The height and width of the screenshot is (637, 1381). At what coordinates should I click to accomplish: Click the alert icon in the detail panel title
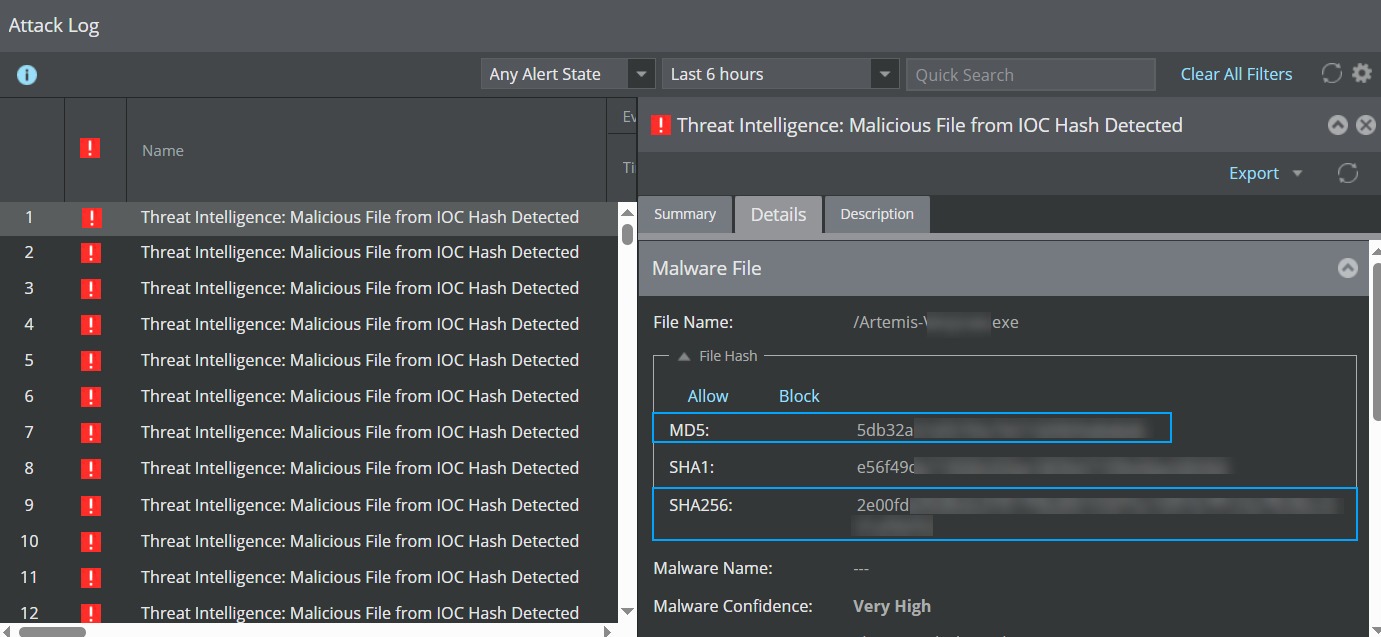click(x=661, y=125)
